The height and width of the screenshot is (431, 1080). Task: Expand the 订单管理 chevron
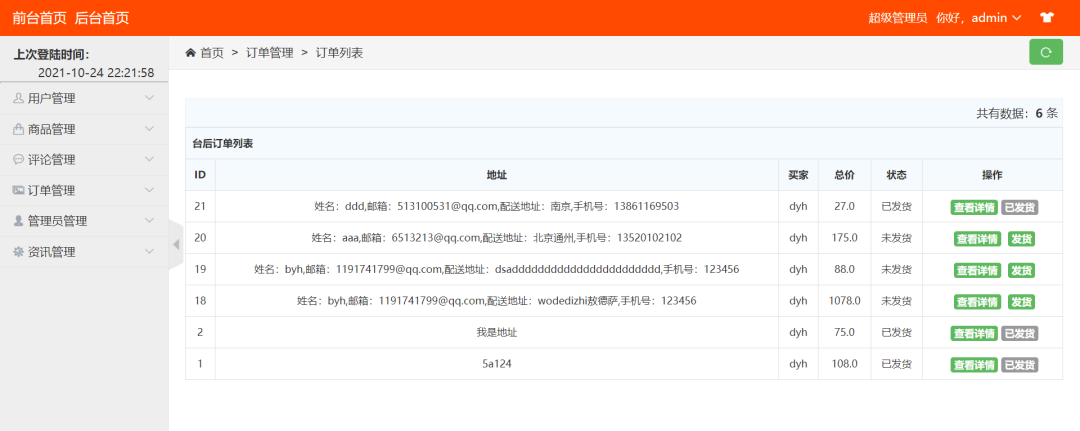[149, 190]
